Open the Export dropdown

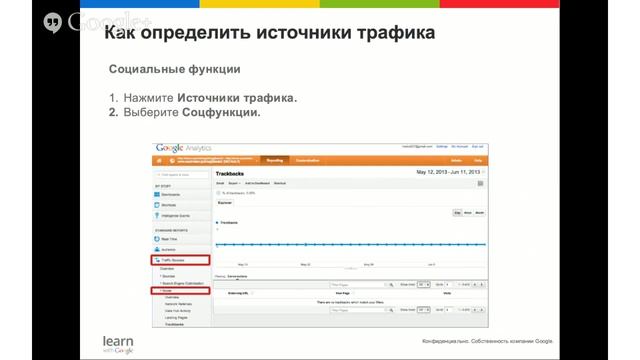234,183
